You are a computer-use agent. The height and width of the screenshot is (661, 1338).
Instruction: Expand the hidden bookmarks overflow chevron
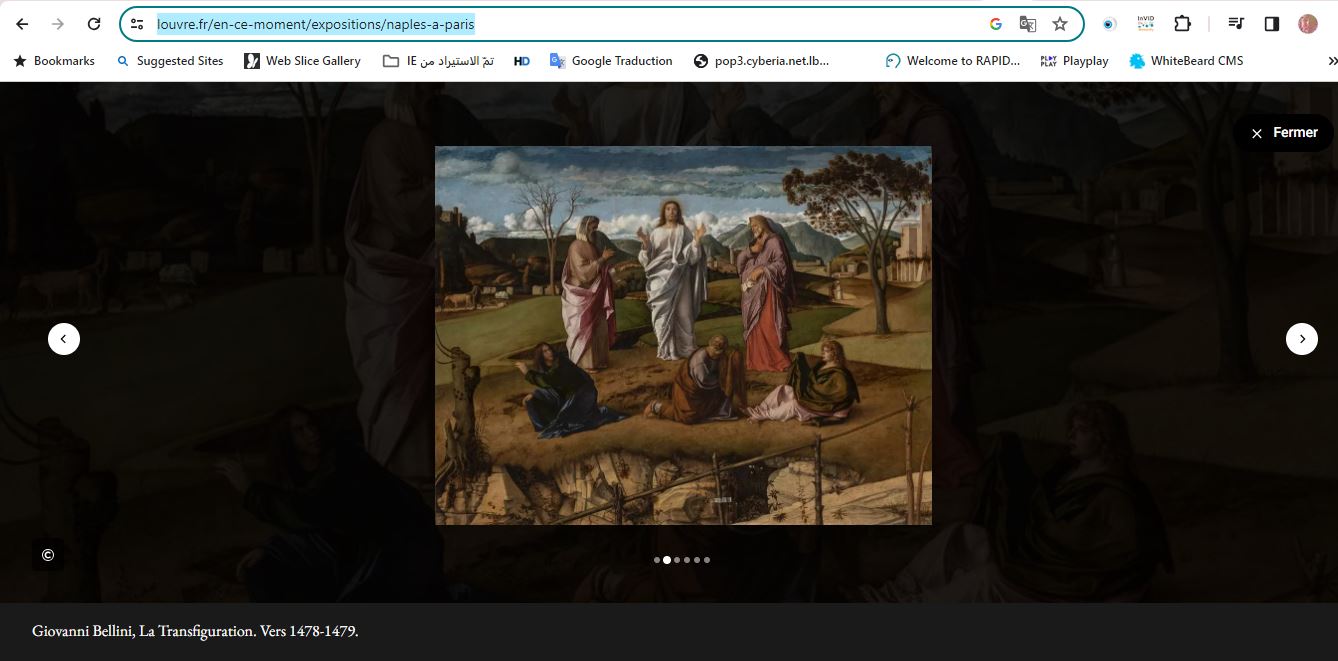(1331, 61)
